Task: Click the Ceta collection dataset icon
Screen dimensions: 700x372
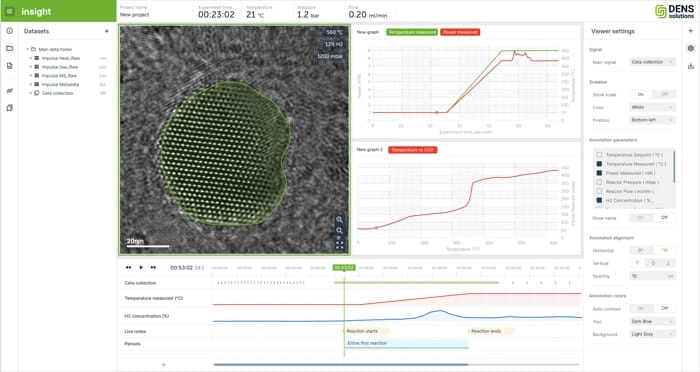Action: [37, 93]
